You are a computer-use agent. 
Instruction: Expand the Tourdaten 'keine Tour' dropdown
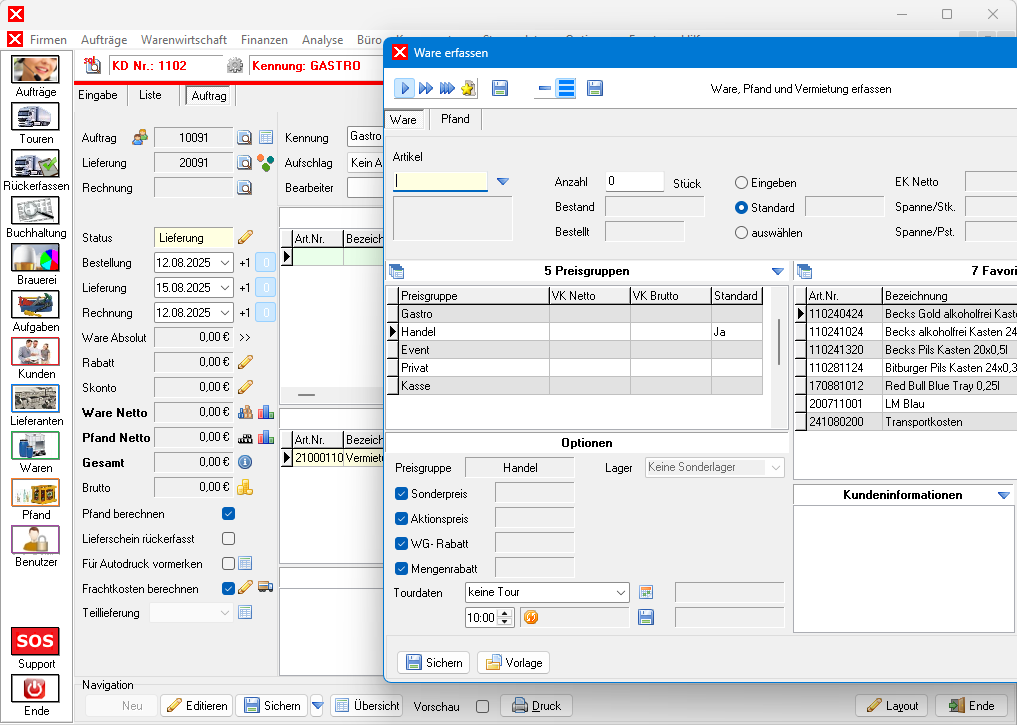click(x=619, y=592)
